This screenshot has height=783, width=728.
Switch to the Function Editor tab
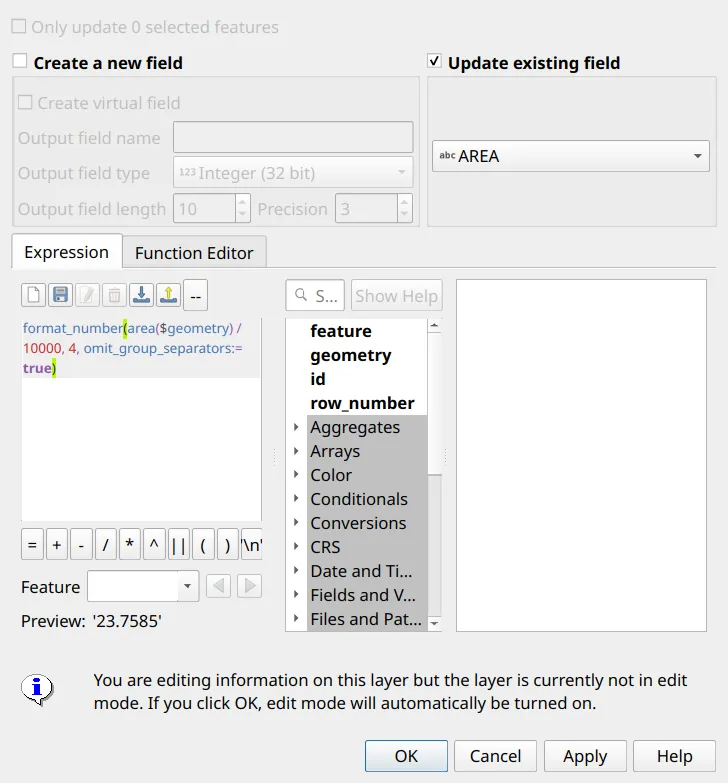194,253
